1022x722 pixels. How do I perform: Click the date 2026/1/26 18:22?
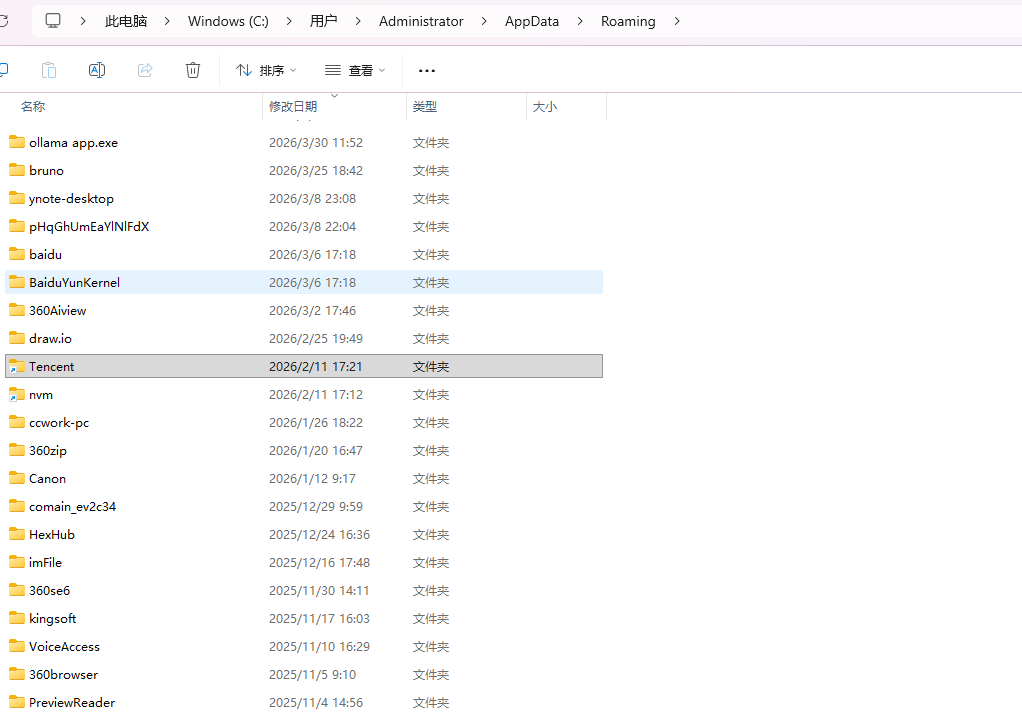click(x=315, y=422)
